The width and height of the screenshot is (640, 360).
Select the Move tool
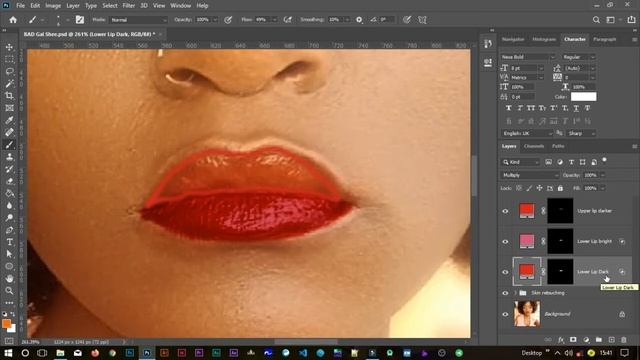click(x=9, y=47)
